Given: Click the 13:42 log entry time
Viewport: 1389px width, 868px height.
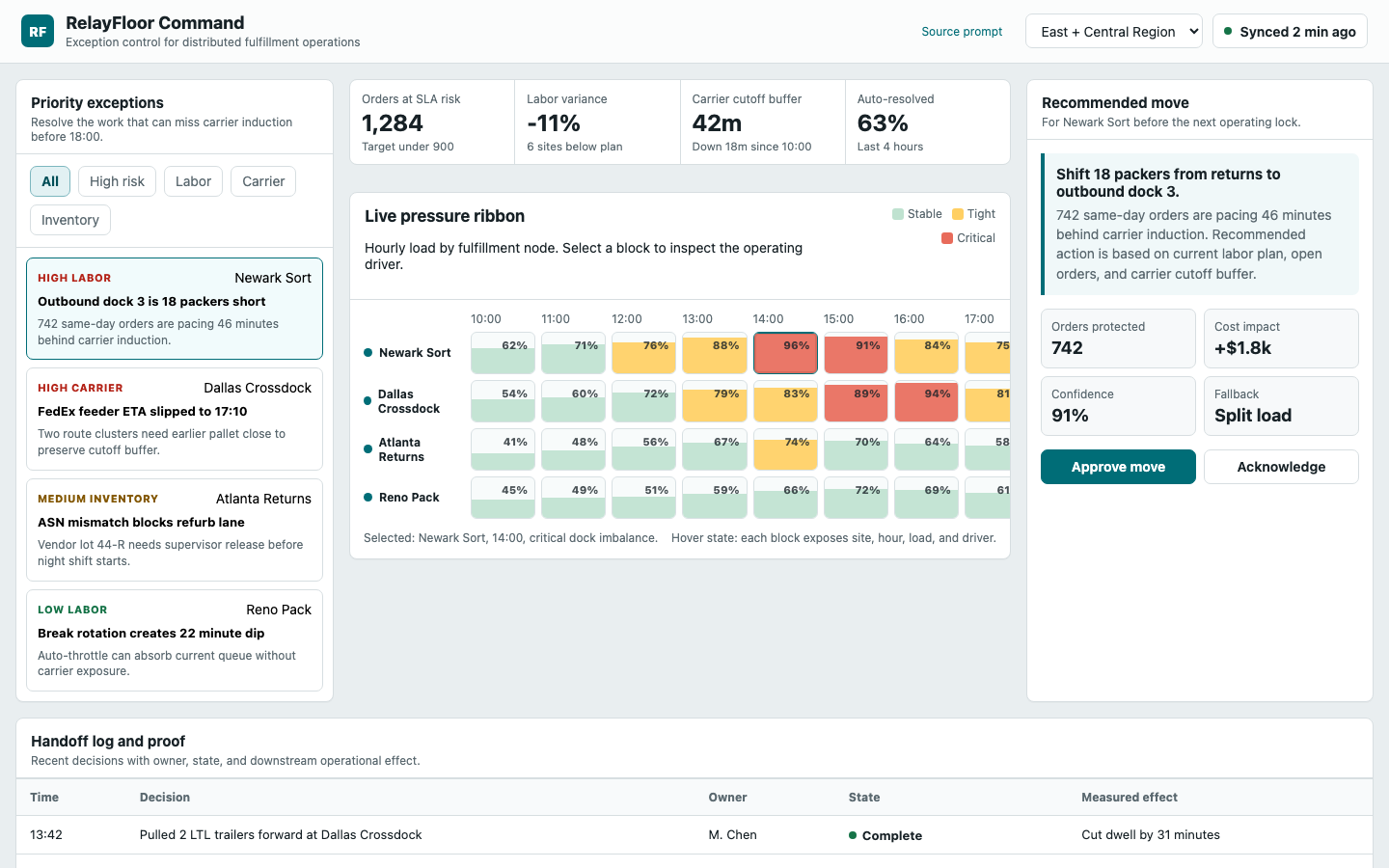Looking at the screenshot, I should (46, 835).
